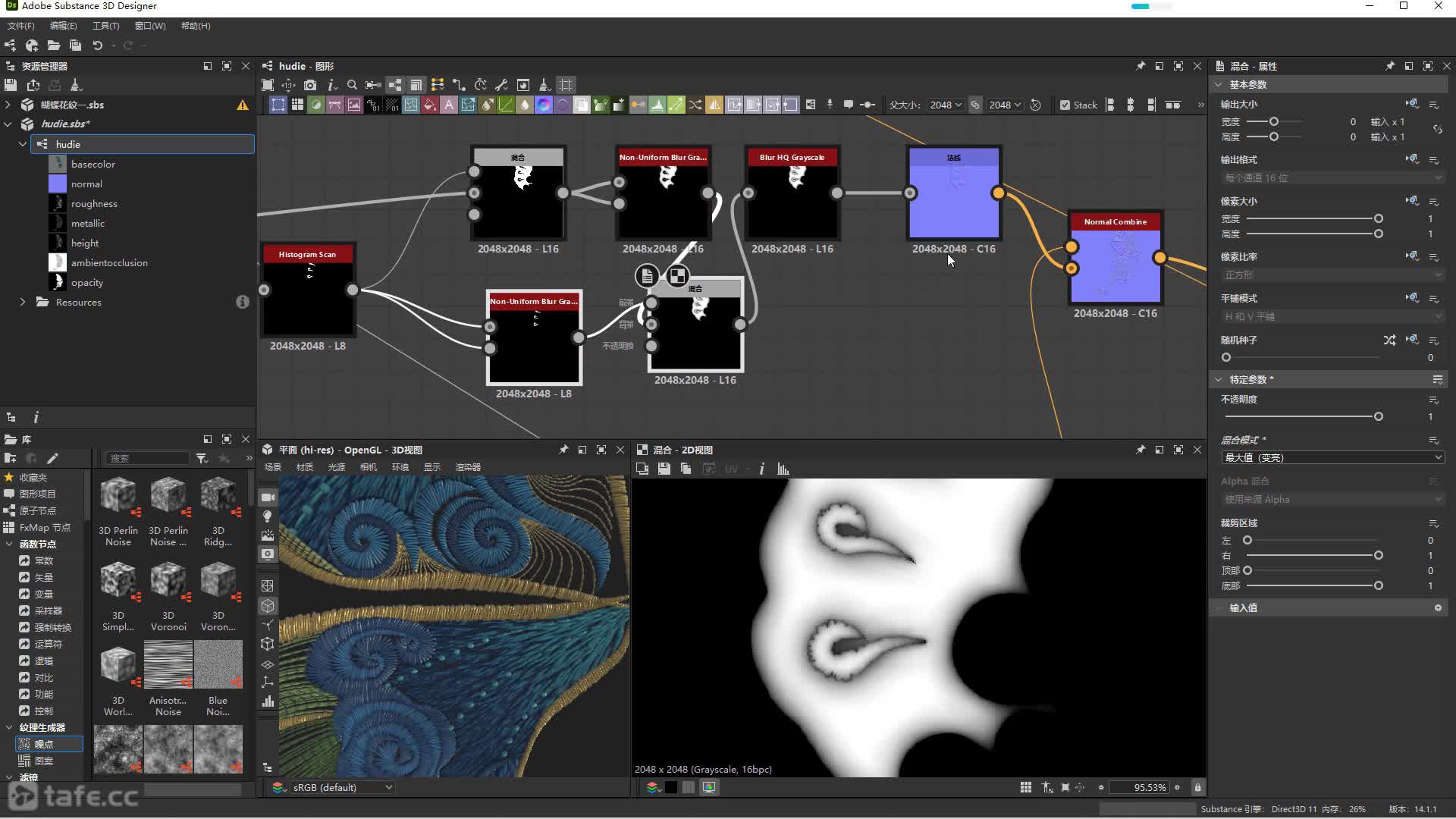The width and height of the screenshot is (1456, 819).
Task: Toggle the Stack checkbox
Action: (x=1065, y=105)
